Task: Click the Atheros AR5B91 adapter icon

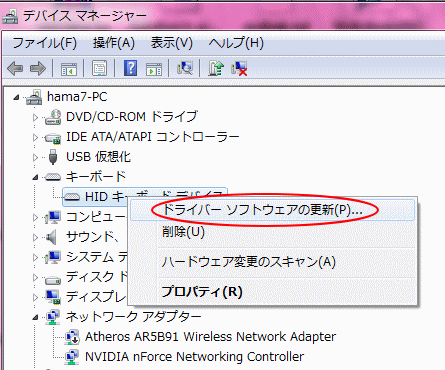Action: pos(72,337)
